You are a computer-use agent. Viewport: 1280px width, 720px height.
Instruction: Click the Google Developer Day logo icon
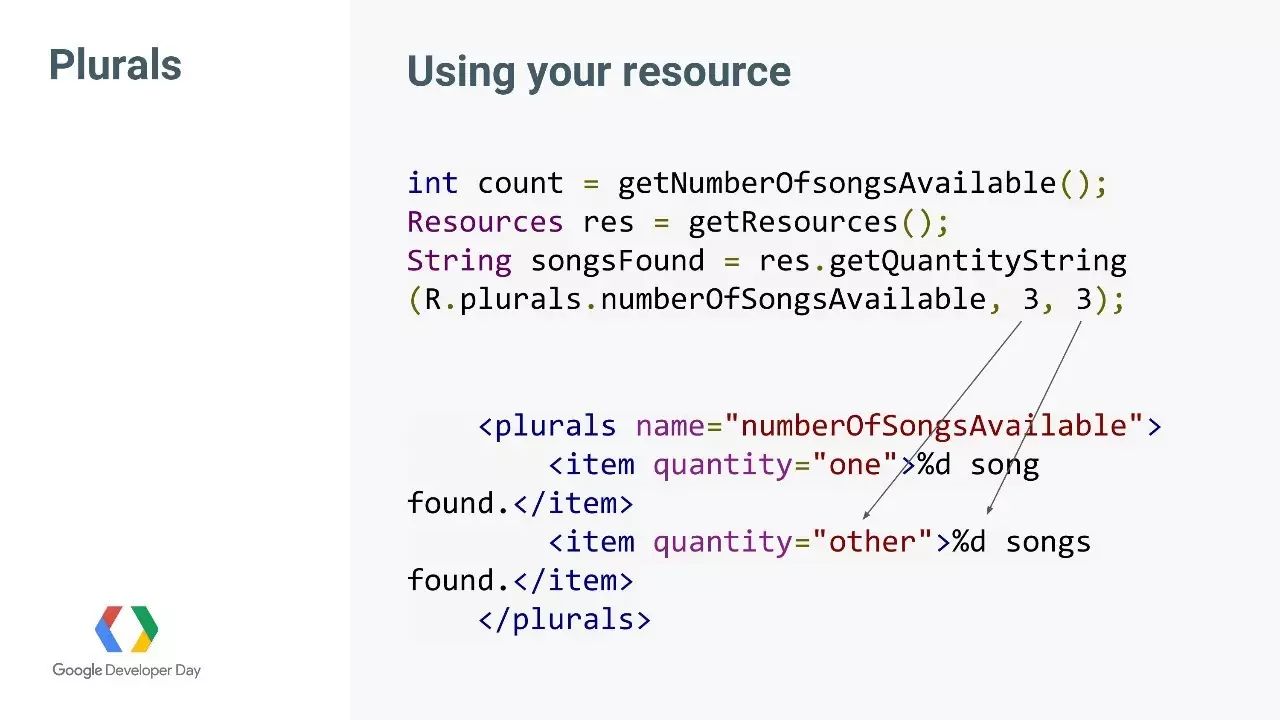pos(126,629)
